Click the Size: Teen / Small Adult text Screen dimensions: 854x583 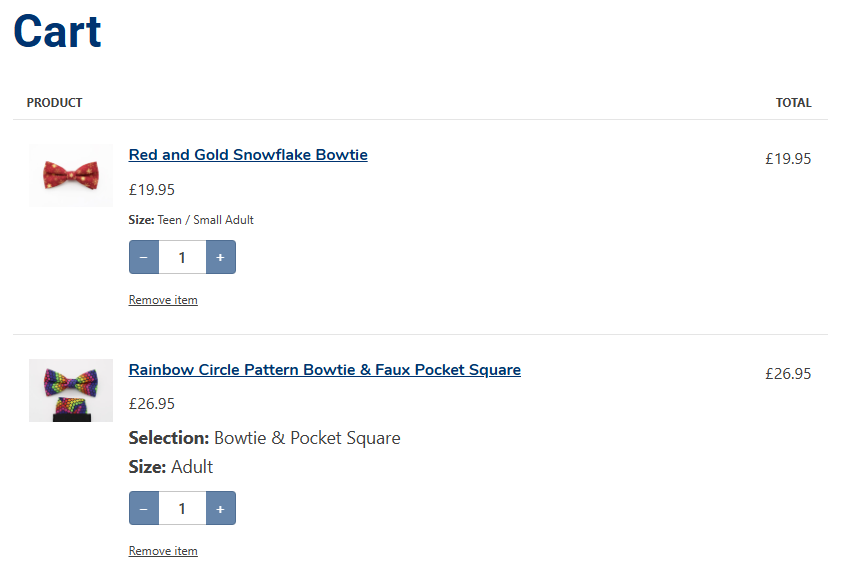click(x=191, y=220)
